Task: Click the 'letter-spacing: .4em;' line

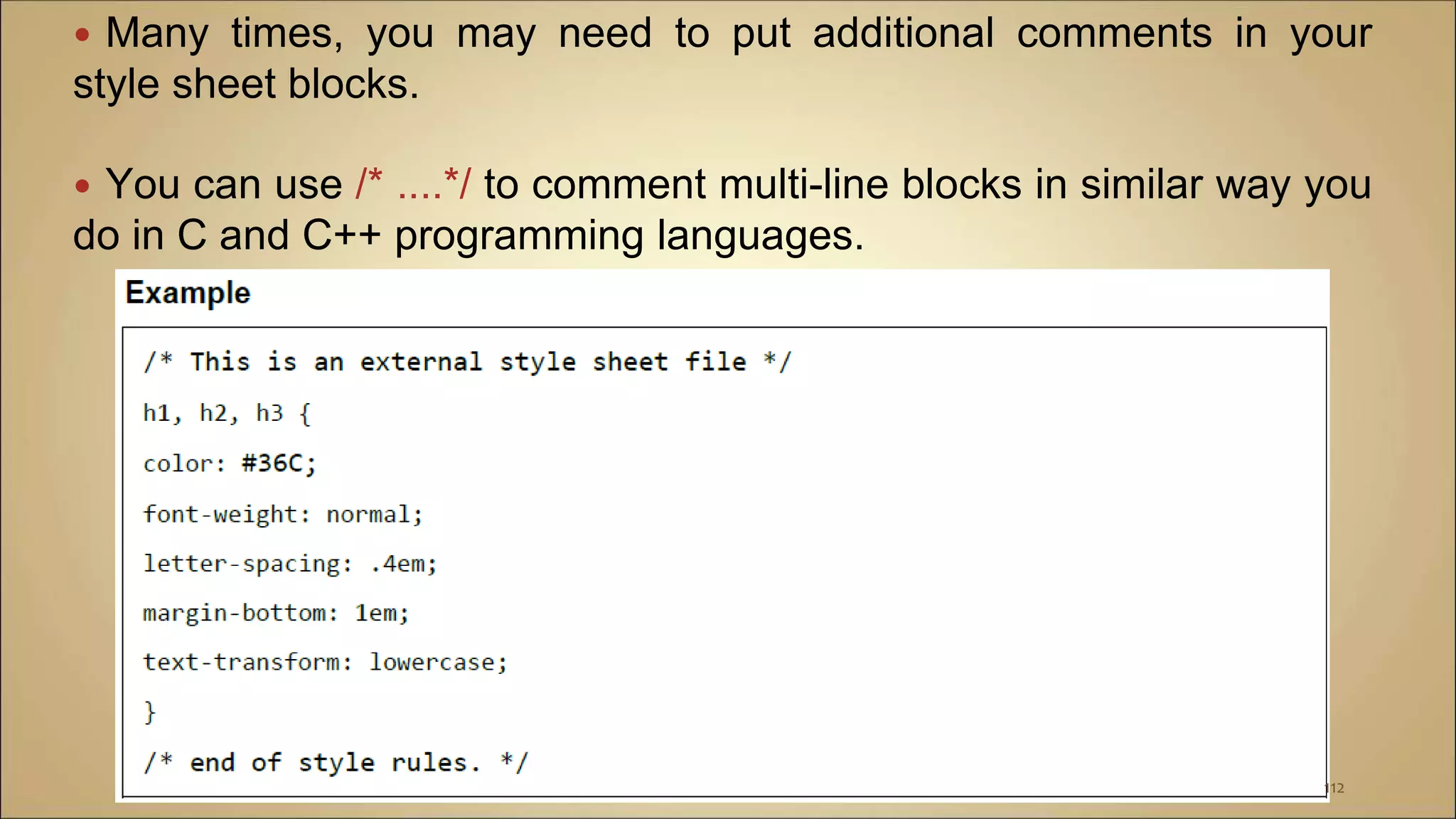Action: [290, 564]
